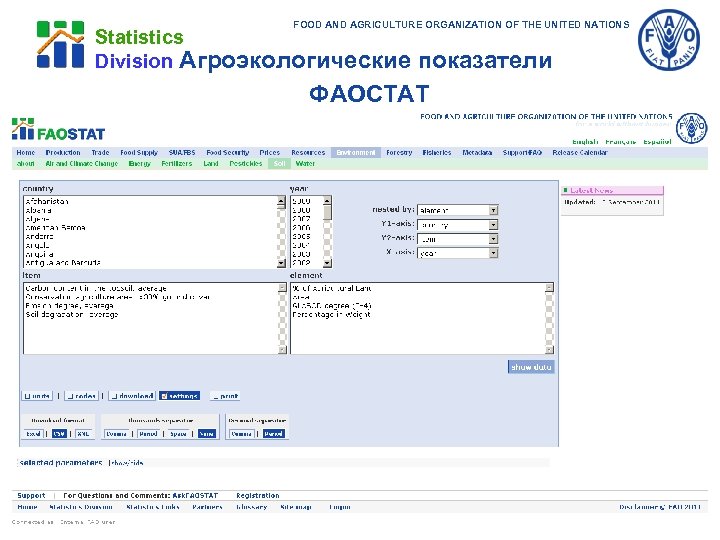Screen dimensions: 720x540
Task: Toggle the print option
Action: click(225, 396)
